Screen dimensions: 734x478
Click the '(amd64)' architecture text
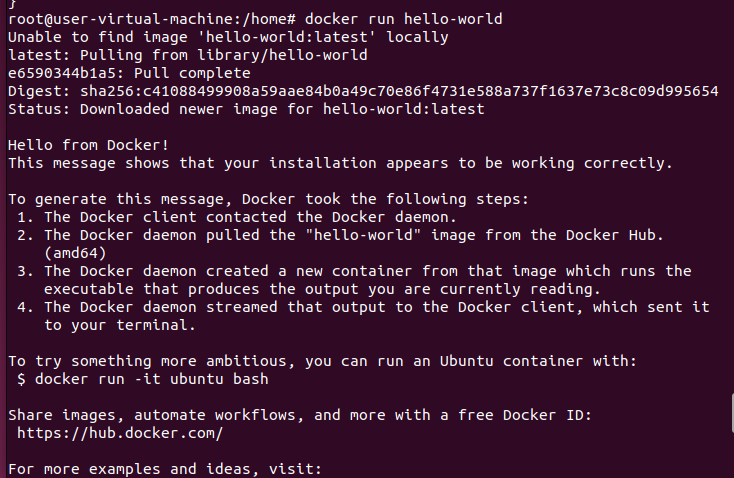[x=75, y=253]
